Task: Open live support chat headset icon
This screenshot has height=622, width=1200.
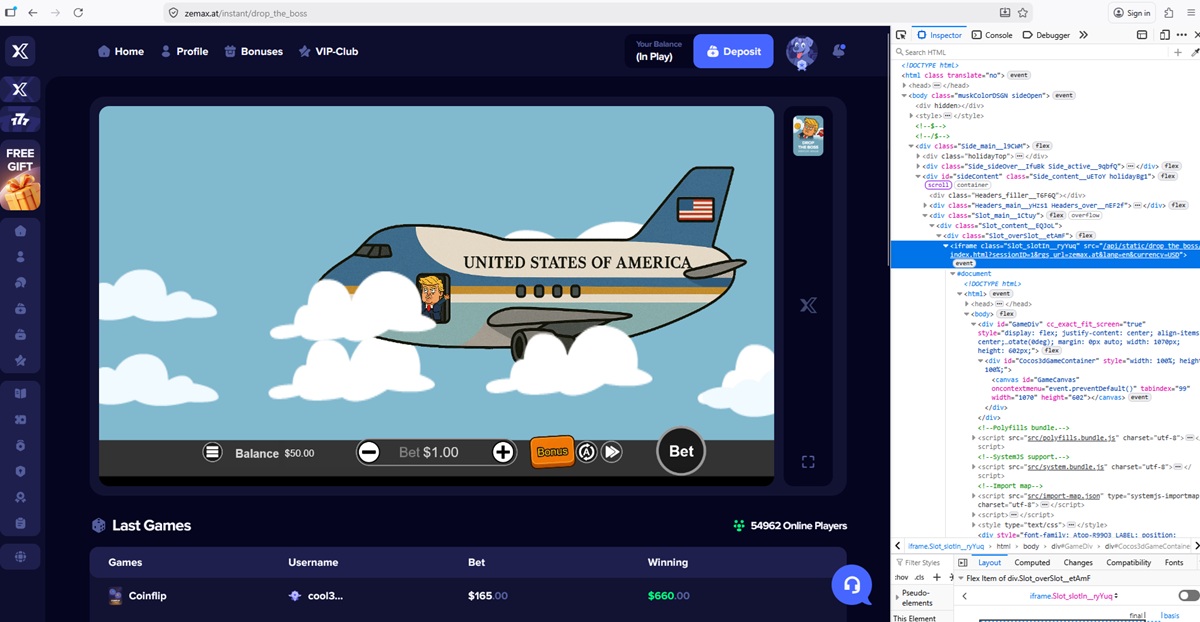Action: tap(851, 585)
